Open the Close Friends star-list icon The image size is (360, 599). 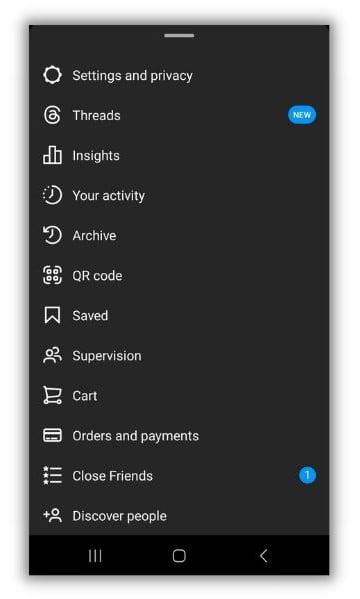click(52, 476)
